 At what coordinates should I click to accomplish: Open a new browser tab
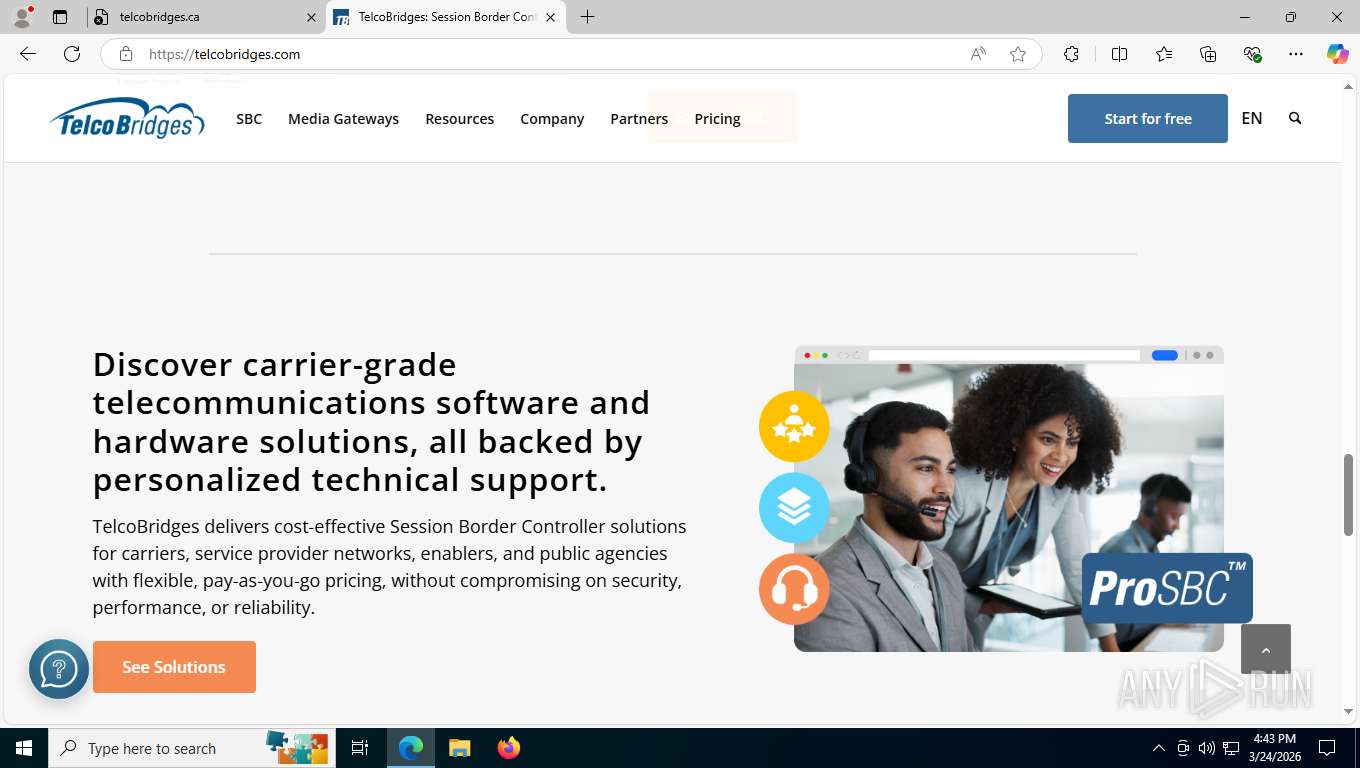[x=588, y=17]
